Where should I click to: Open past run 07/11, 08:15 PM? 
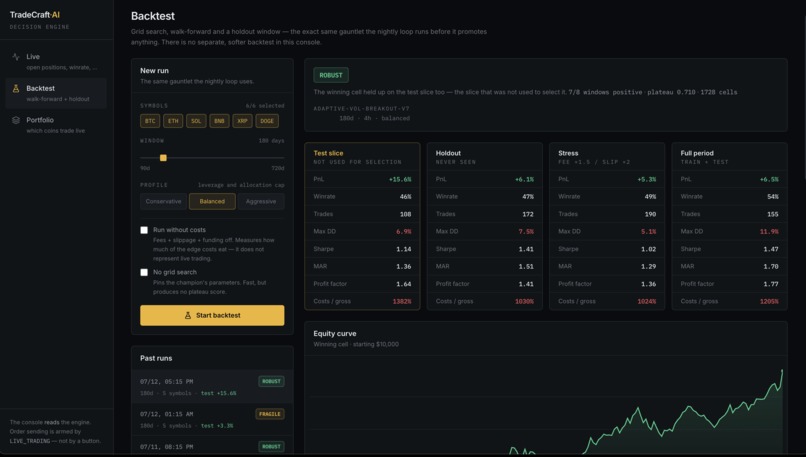pyautogui.click(x=212, y=446)
